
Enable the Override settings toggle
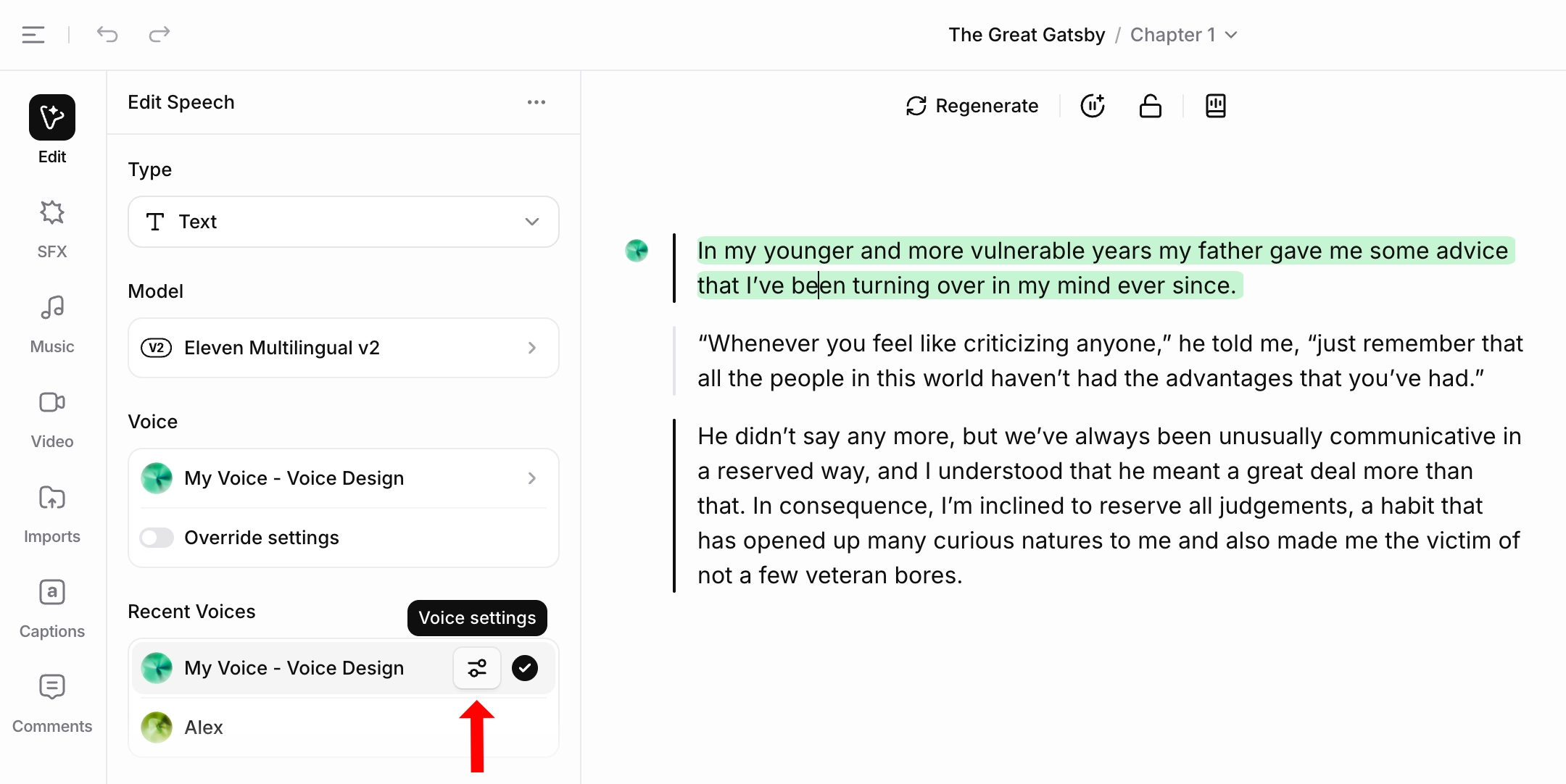click(157, 538)
